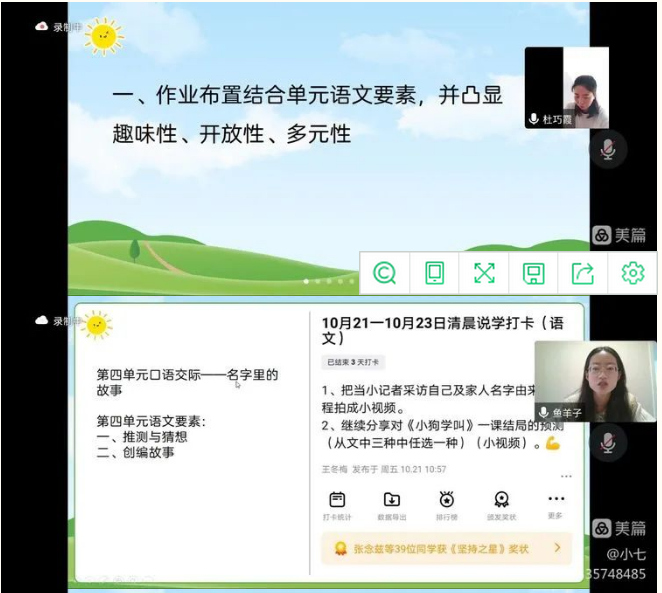Click the tablet device icon in toolbar
This screenshot has width=662, height=593.
click(x=434, y=273)
